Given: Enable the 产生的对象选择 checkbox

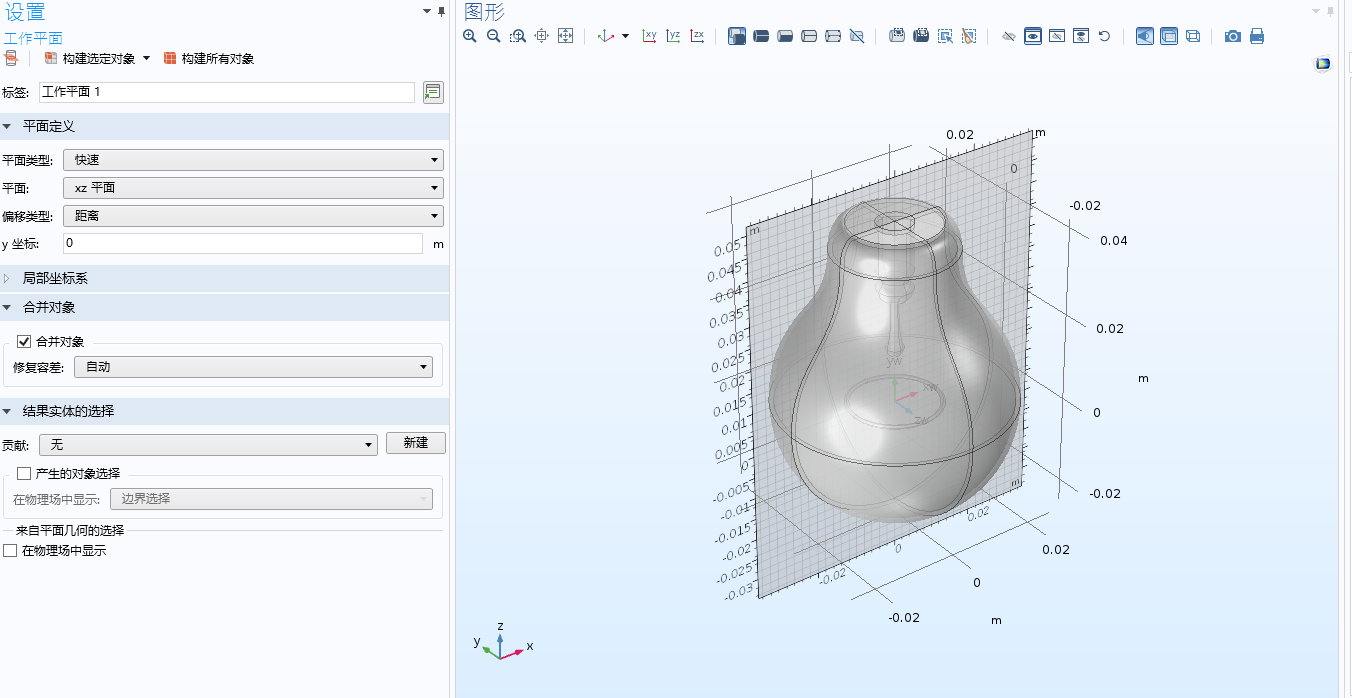Looking at the screenshot, I should pyautogui.click(x=24, y=474).
